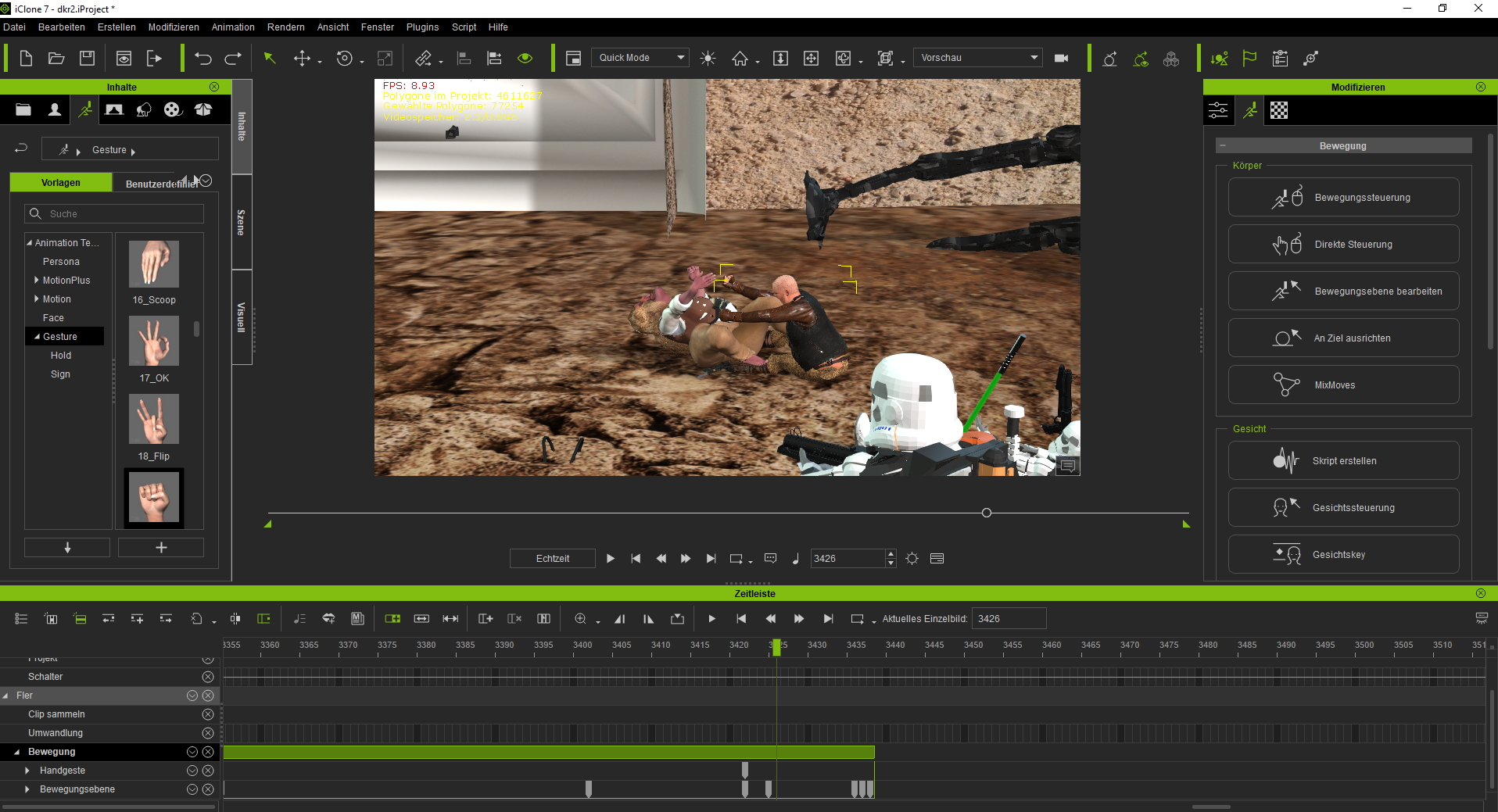Click the playback scrubber handle
This screenshot has height=812, width=1498.
[x=987, y=513]
